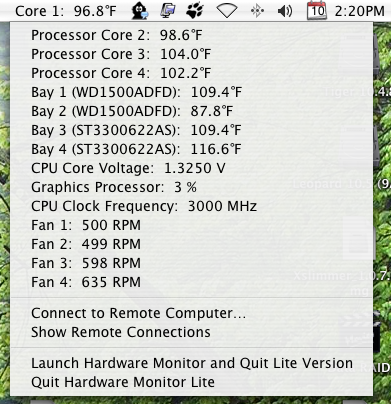
Task: Select Fan 1: 500 RPM entry
Action: pyautogui.click(x=191, y=225)
